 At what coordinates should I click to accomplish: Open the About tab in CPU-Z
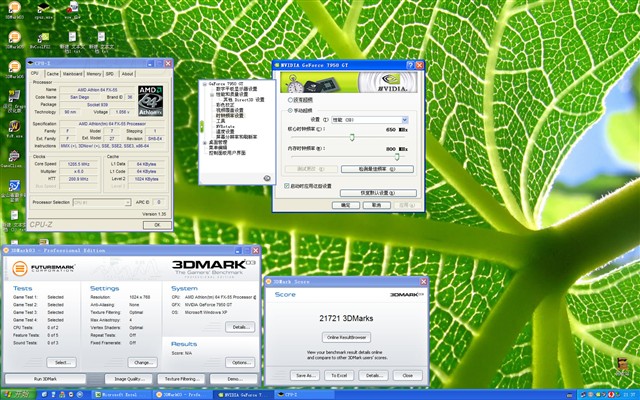point(127,74)
